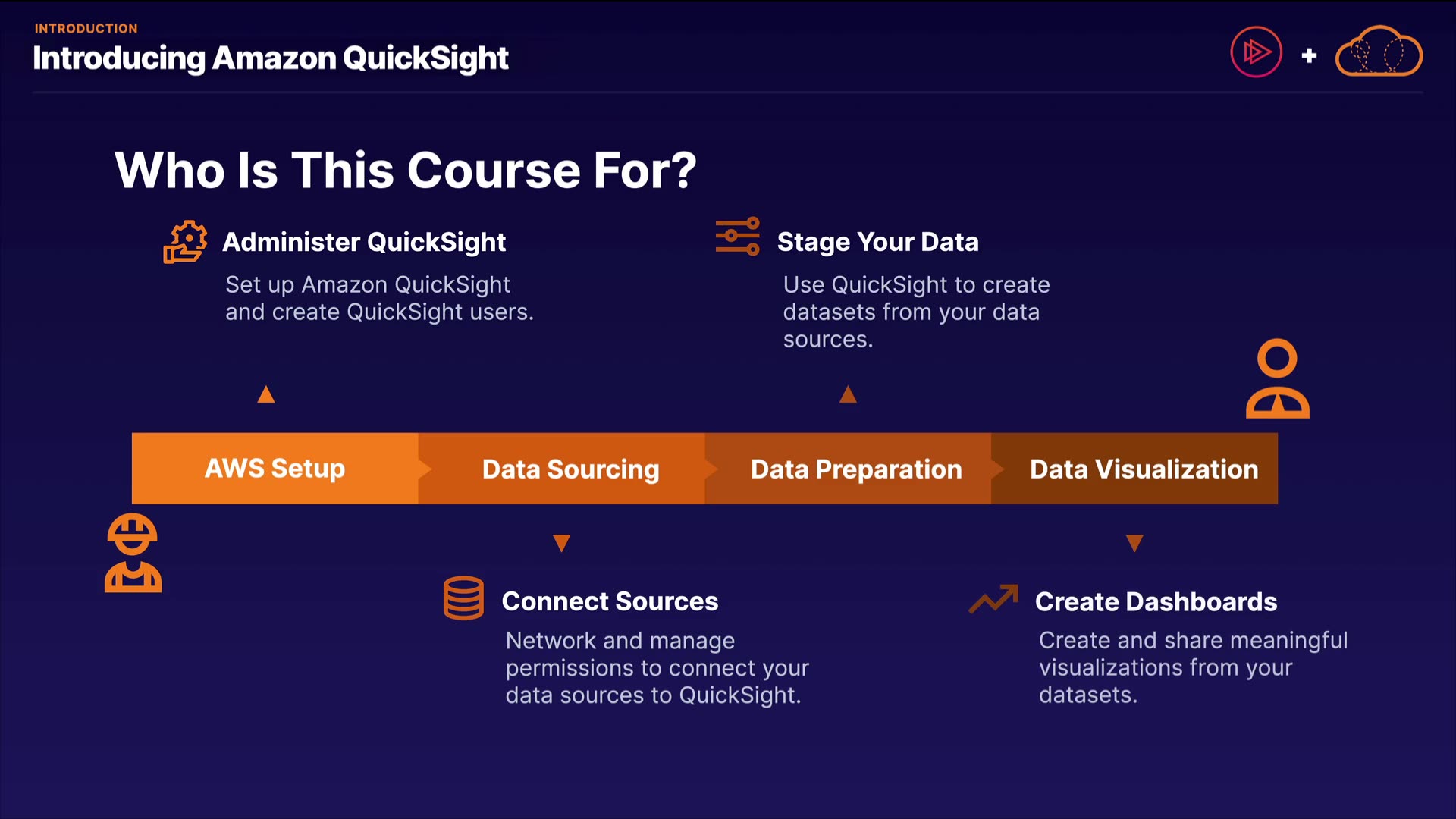Image resolution: width=1456 pixels, height=819 pixels.
Task: Click the sliders icon beside Stage Your Data
Action: click(x=737, y=237)
